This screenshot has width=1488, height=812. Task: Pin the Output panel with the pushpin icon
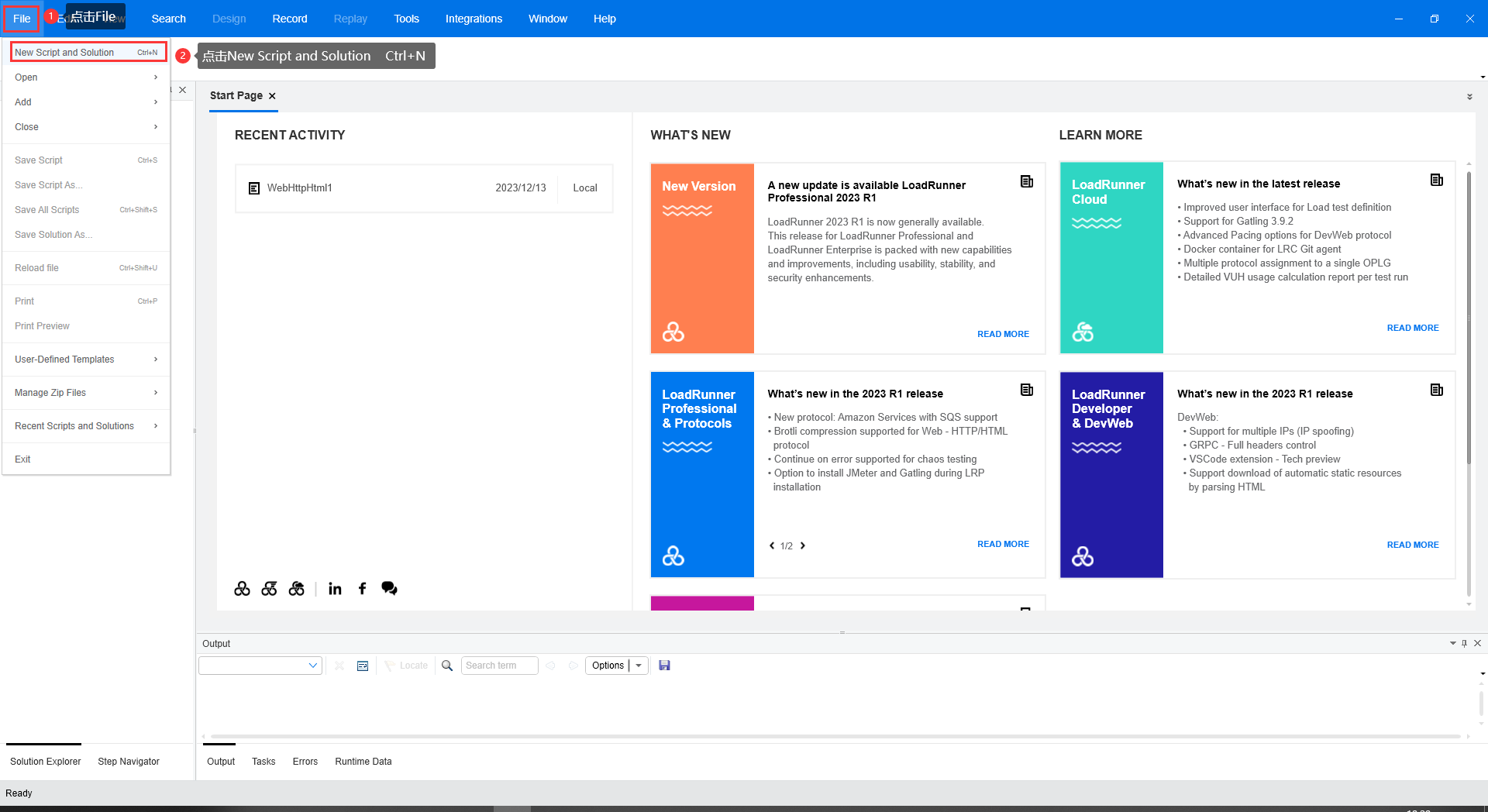click(1464, 643)
